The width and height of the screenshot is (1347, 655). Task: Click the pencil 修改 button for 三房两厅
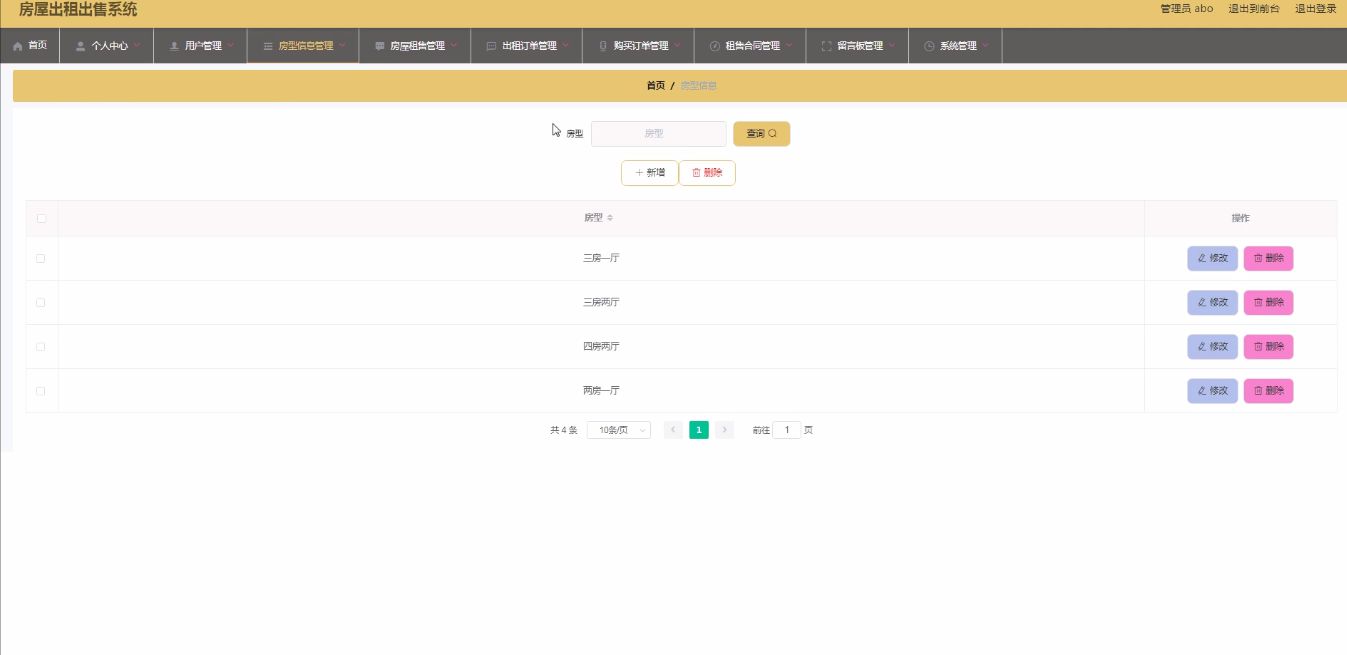tap(1213, 302)
